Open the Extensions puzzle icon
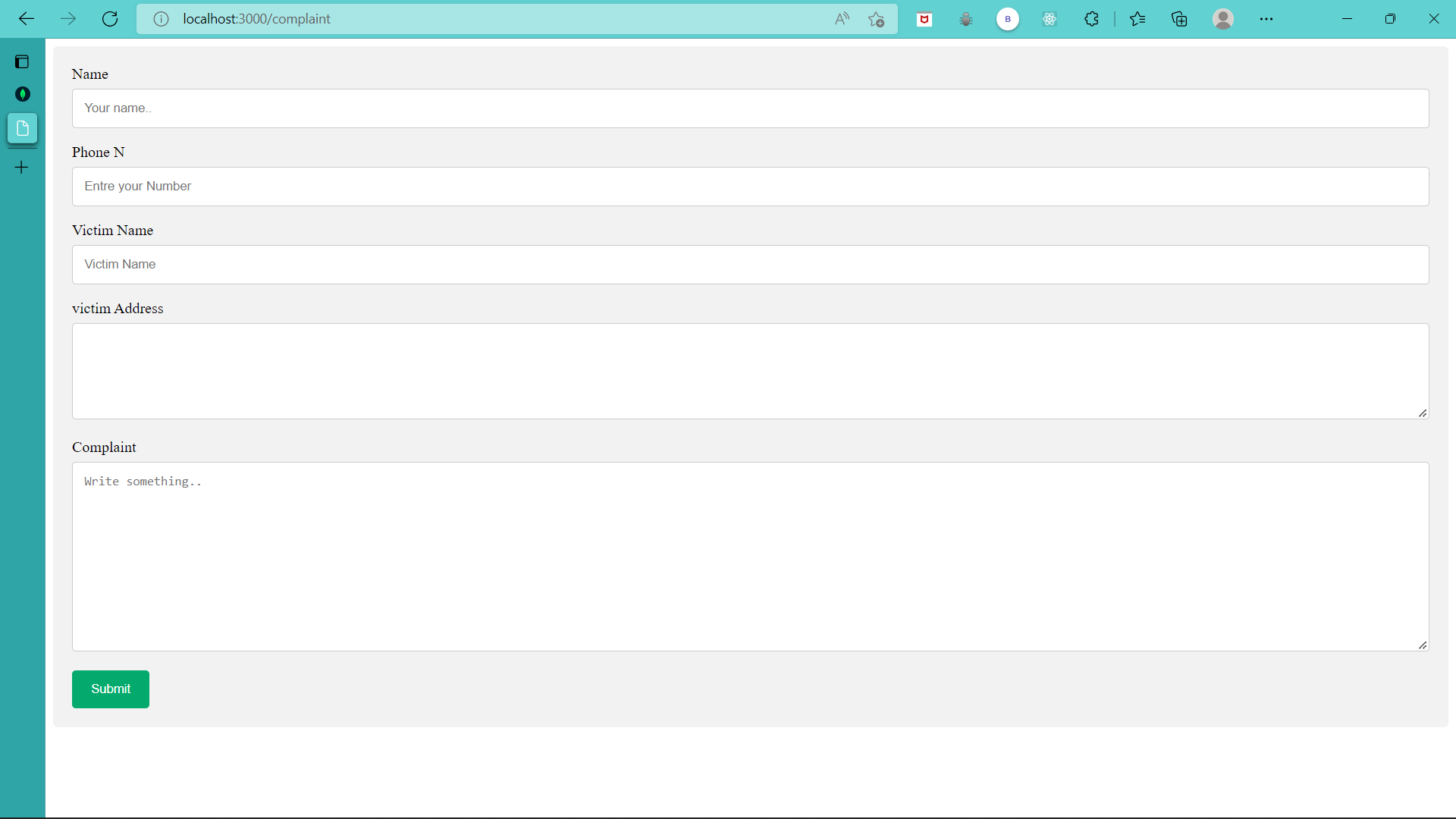The image size is (1456, 819). click(1091, 19)
